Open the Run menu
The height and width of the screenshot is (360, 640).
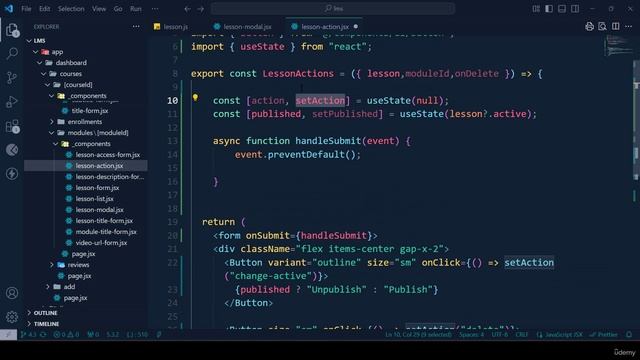(136, 9)
